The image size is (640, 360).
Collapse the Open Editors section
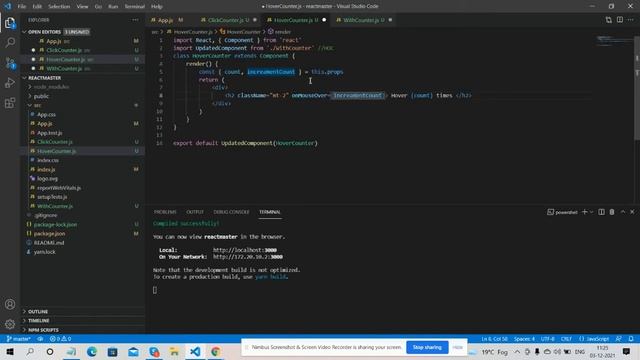tap(24, 32)
